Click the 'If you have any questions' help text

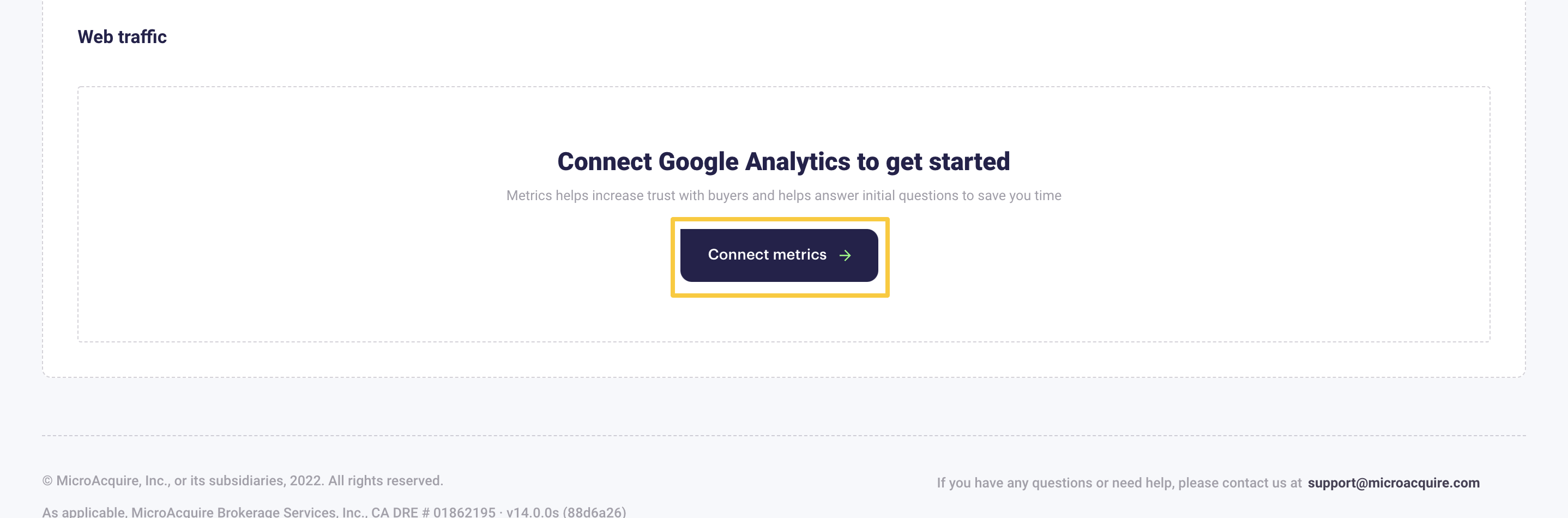coord(1119,483)
